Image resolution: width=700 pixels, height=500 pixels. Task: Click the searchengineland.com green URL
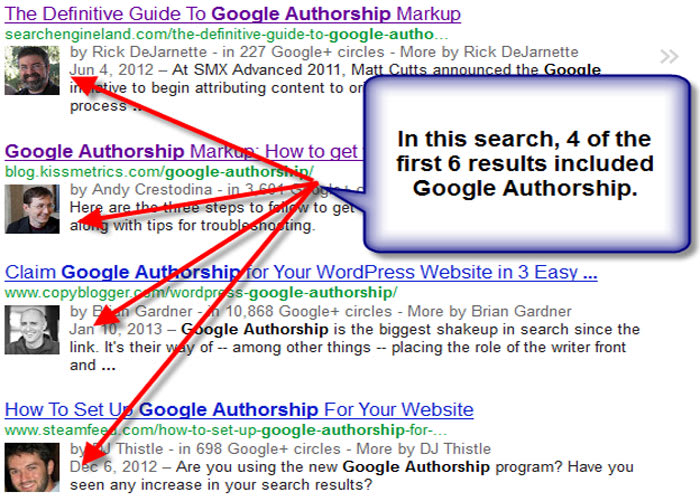226,34
